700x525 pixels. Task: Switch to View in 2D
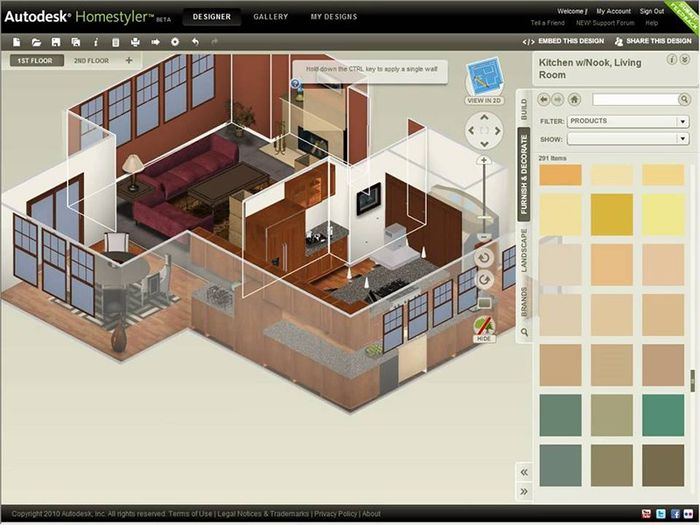(484, 81)
